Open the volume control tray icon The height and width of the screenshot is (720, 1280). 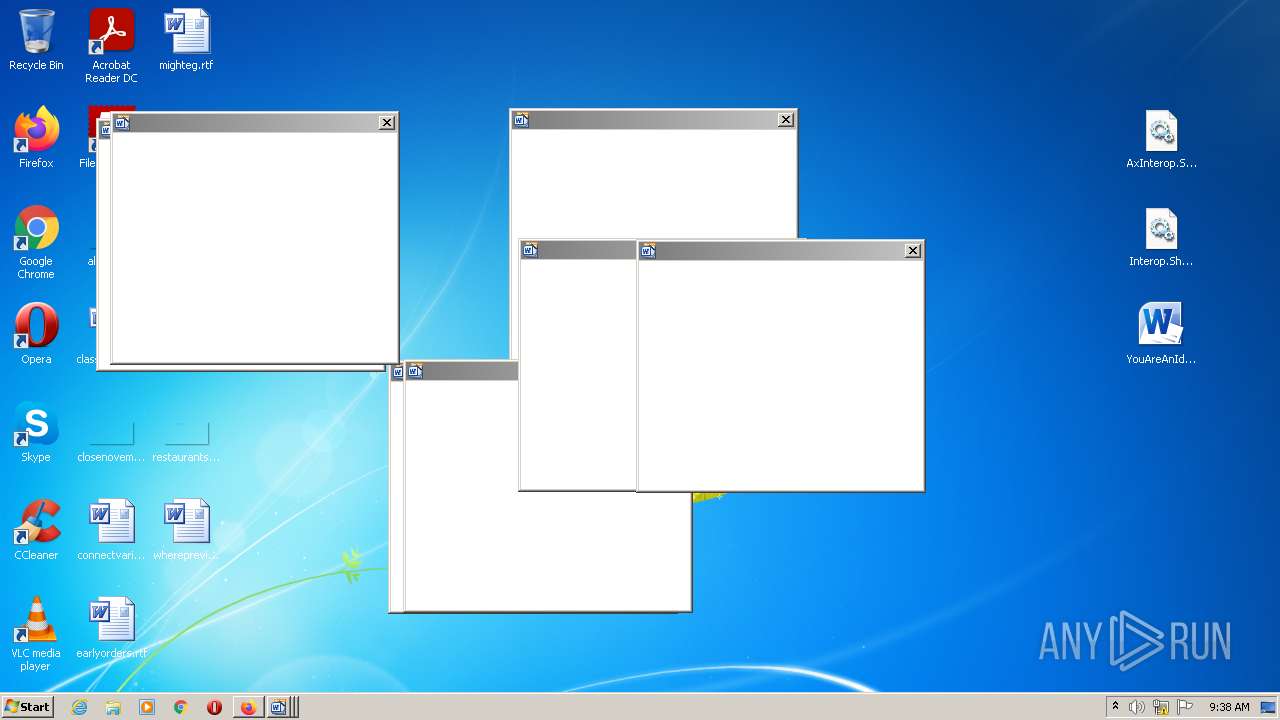coord(1137,707)
